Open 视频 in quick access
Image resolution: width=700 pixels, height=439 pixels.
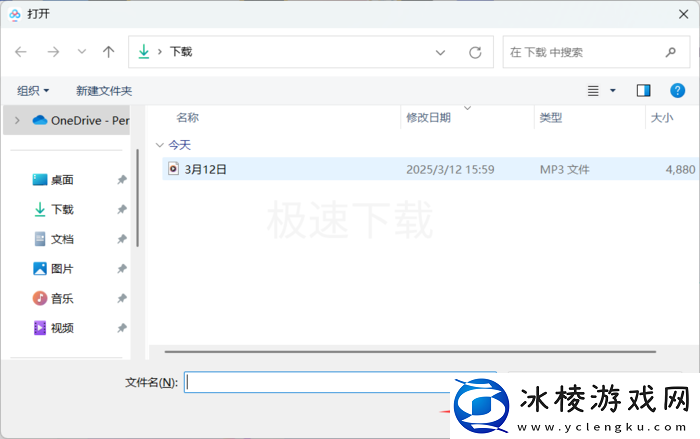tap(62, 328)
